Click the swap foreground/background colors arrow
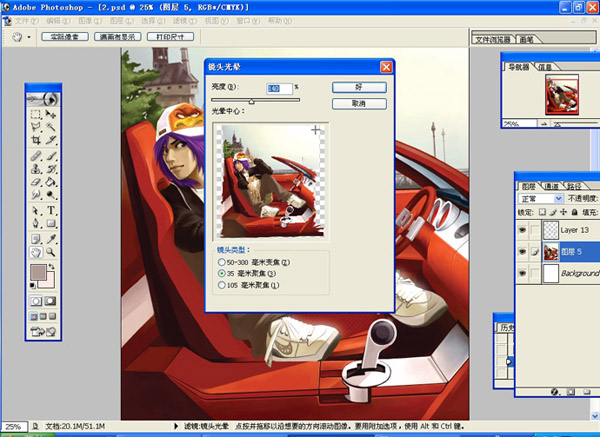This screenshot has height=437, width=600. [51, 266]
